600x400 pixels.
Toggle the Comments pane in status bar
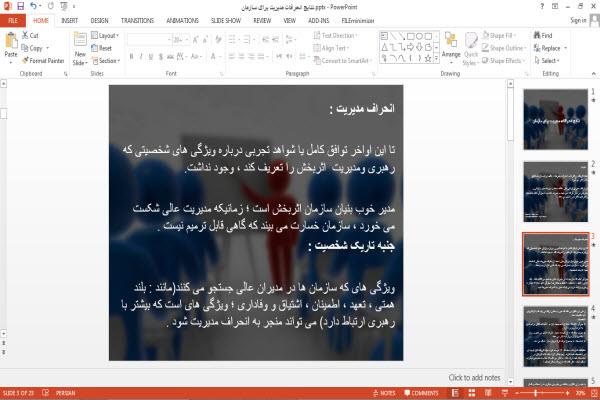coord(421,393)
